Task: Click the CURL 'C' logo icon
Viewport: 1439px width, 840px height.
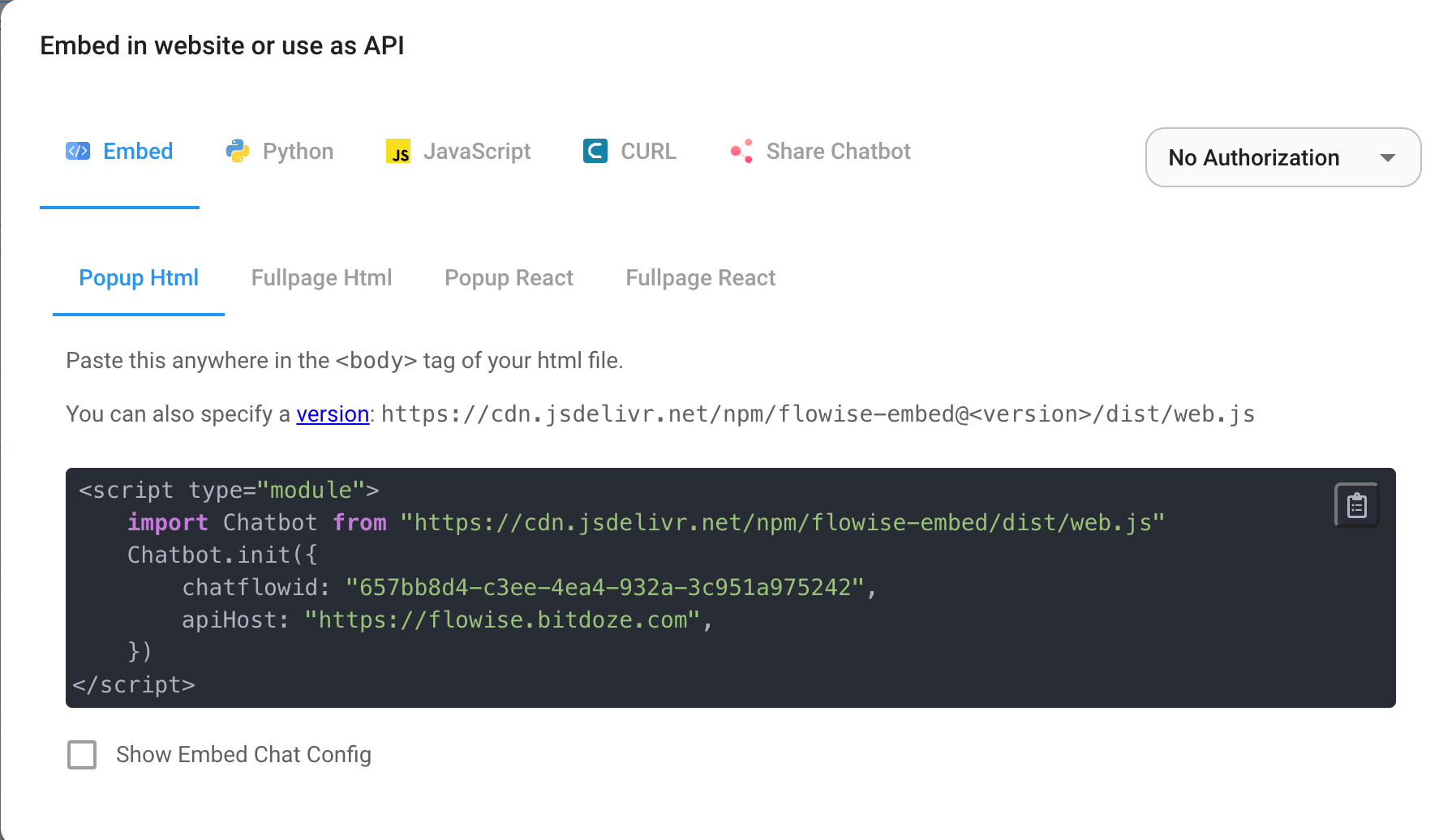Action: tap(595, 151)
